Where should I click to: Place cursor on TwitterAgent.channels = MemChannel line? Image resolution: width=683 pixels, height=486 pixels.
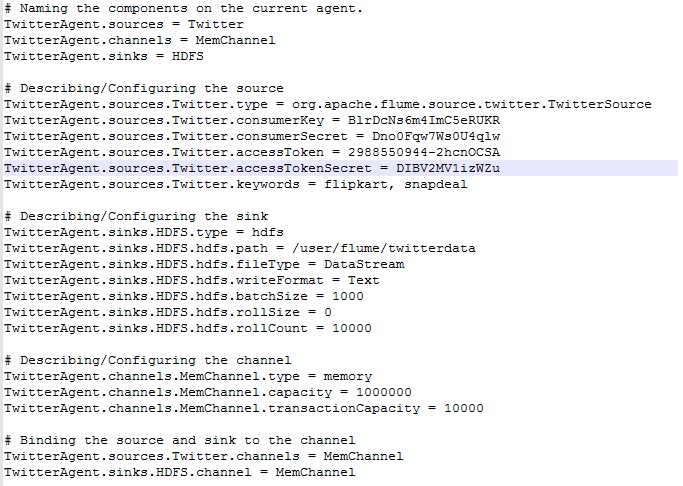(140, 40)
